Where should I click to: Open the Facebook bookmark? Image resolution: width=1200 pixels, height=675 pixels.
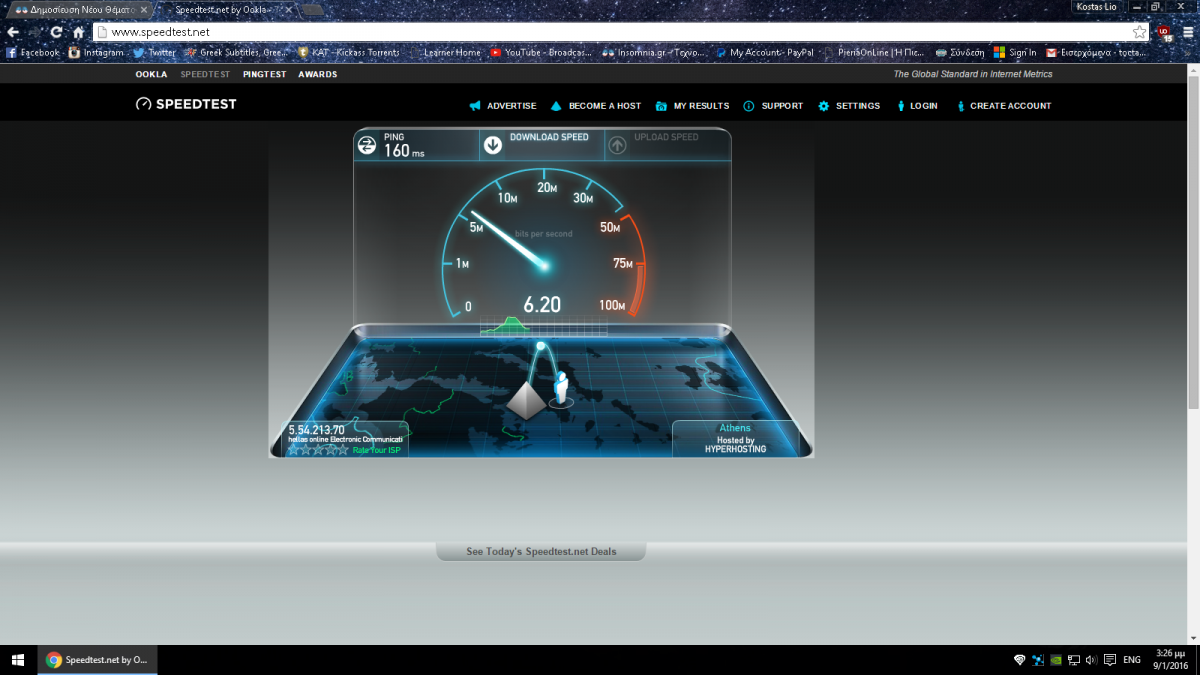click(33, 52)
